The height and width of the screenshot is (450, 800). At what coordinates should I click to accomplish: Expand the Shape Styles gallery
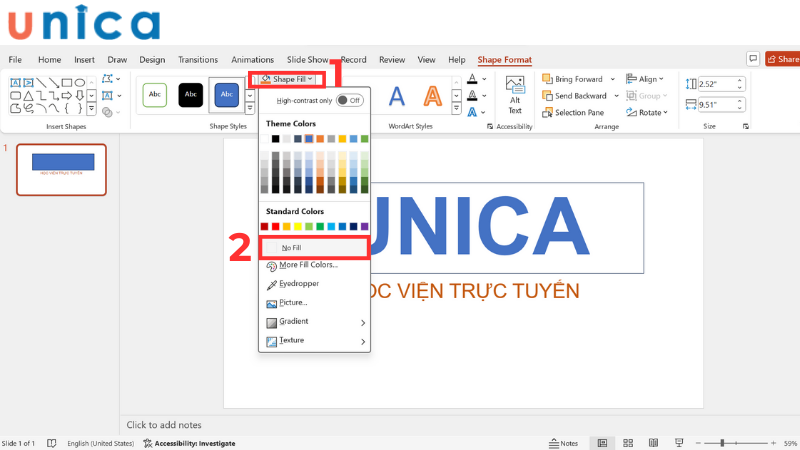[250, 108]
